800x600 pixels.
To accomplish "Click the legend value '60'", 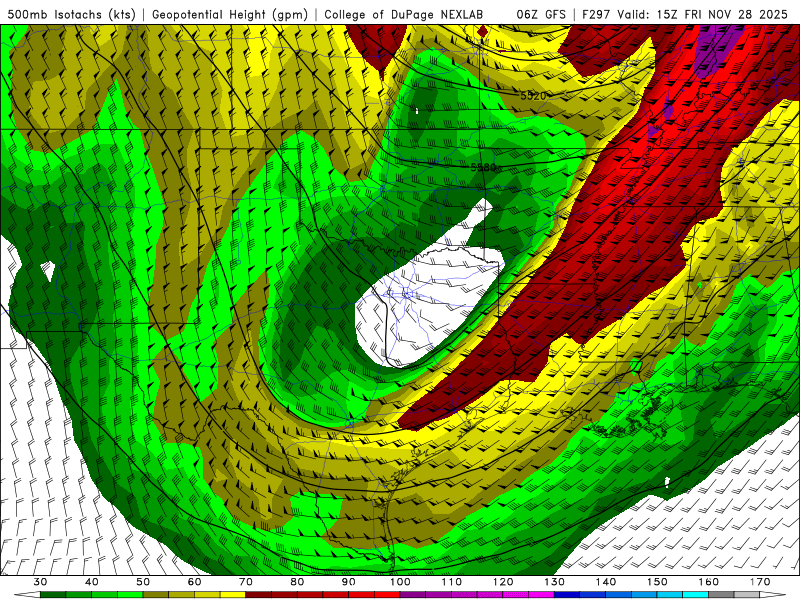I will [x=194, y=582].
